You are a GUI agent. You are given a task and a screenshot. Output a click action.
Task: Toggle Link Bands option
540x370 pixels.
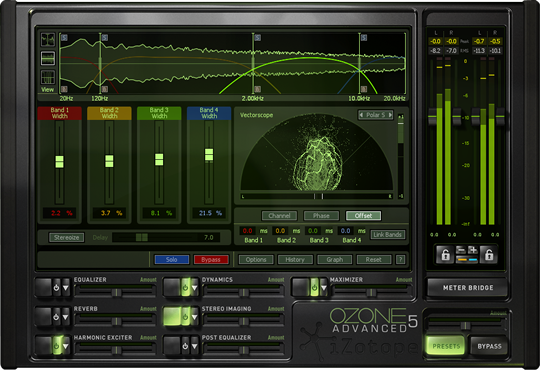pyautogui.click(x=387, y=235)
